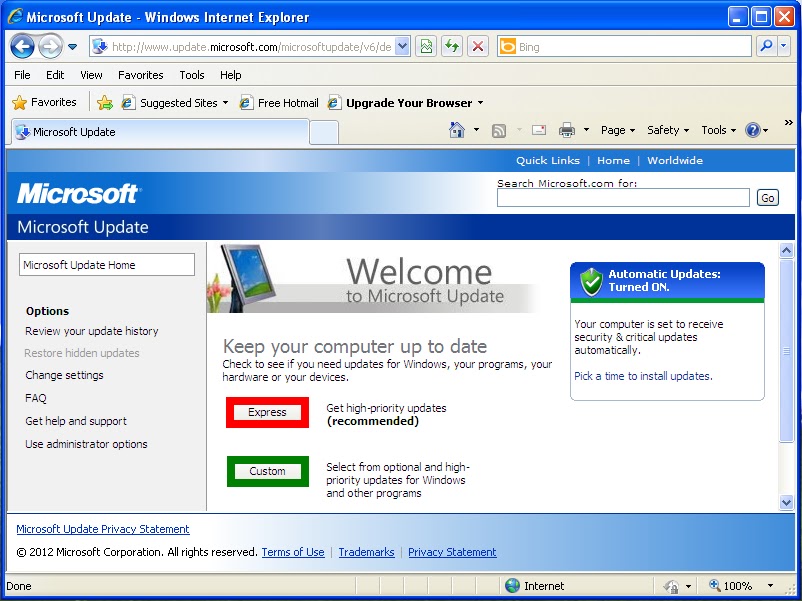Image resolution: width=802 pixels, height=601 pixels.
Task: Click the blue Help question mark icon
Action: pos(752,130)
